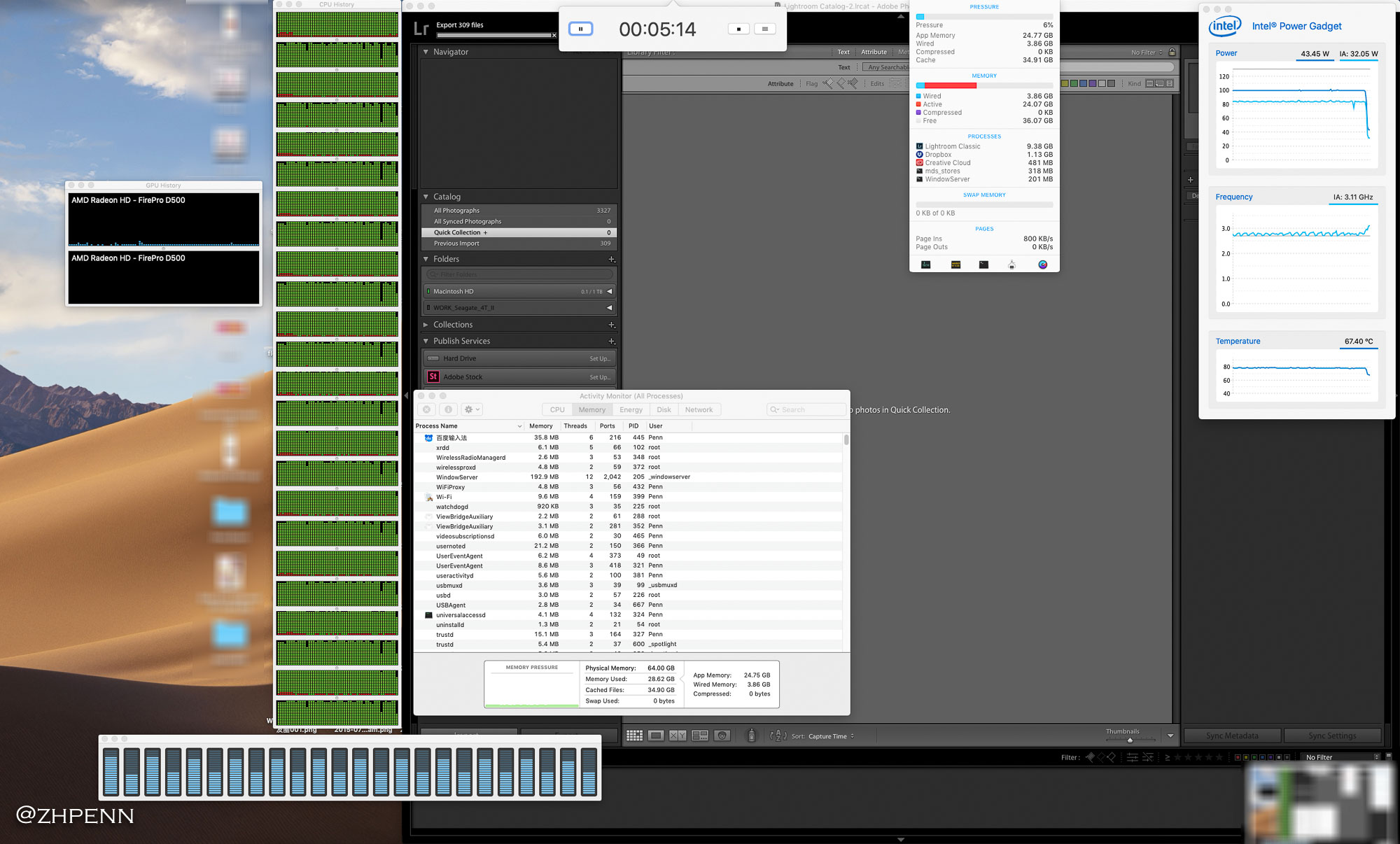Filter by flagged photos in Attribute row
The width and height of the screenshot is (1400, 844).
pyautogui.click(x=829, y=83)
